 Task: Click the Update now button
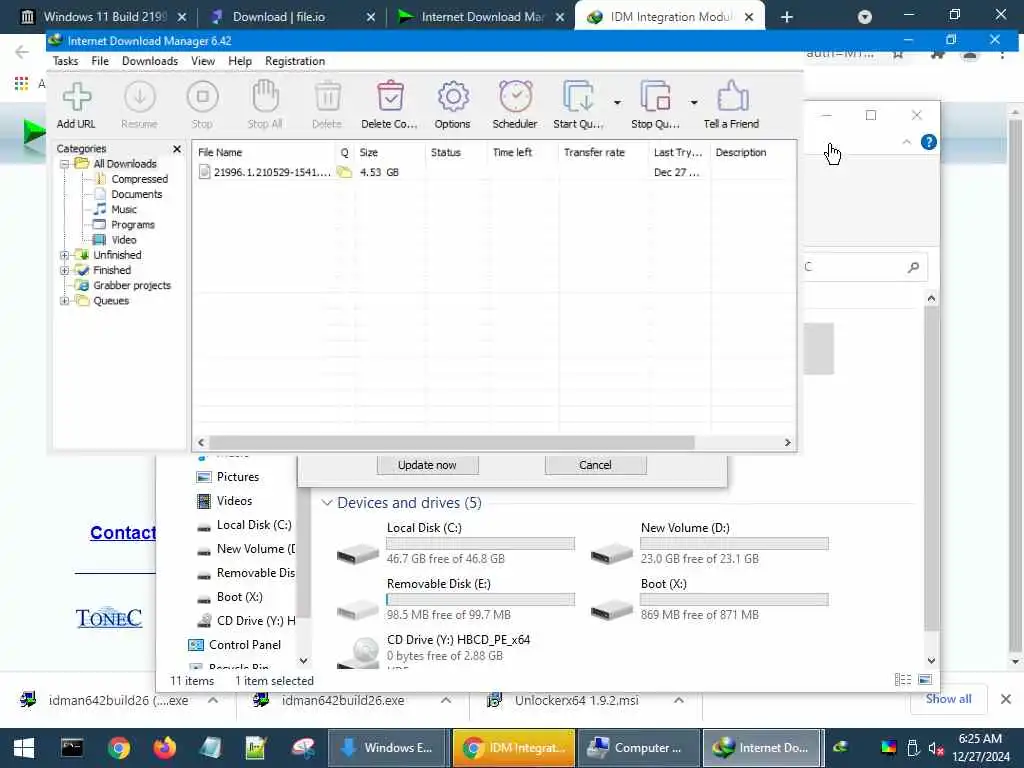pos(427,465)
